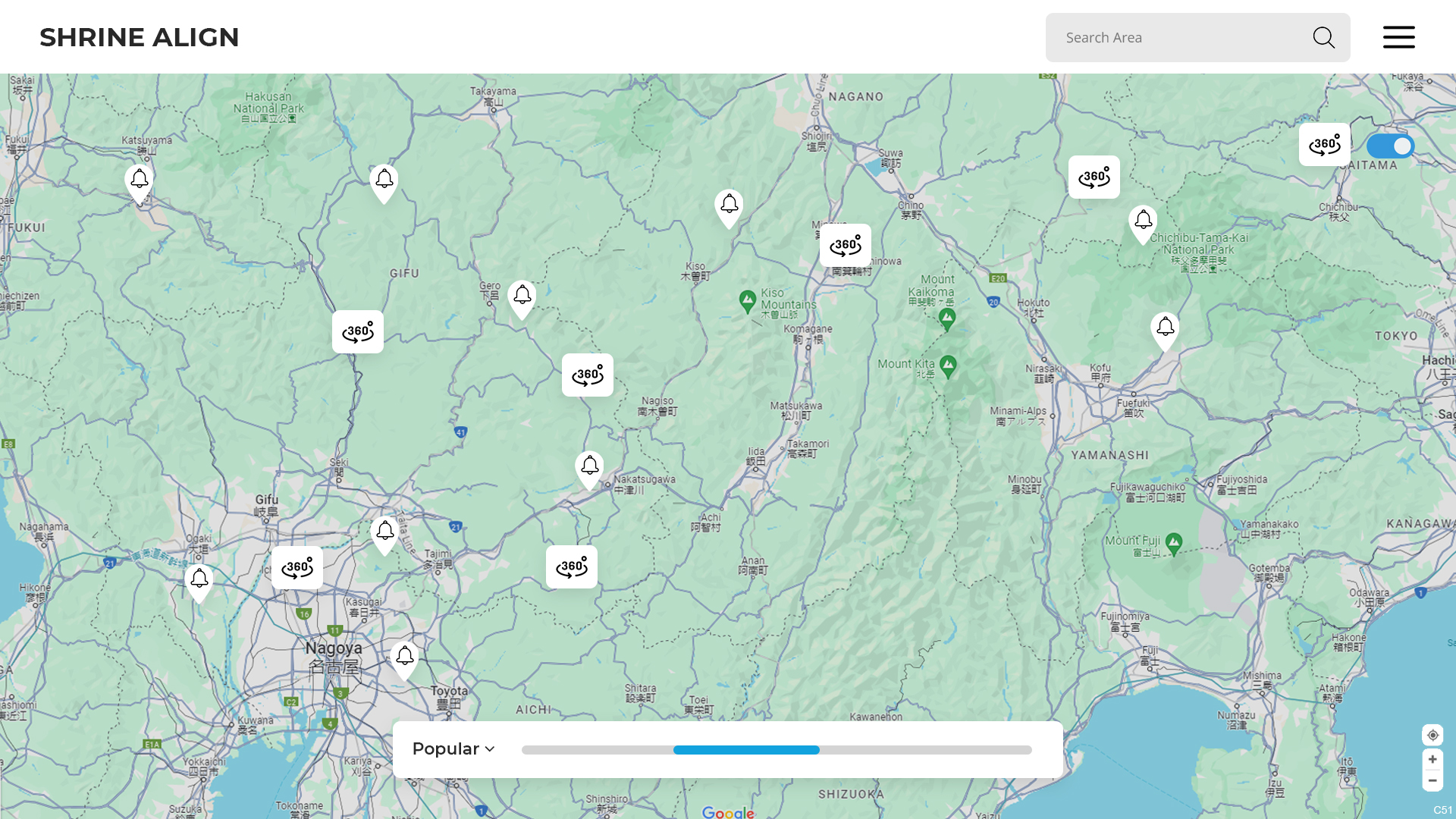
Task: Open the 360 marker near Minowa
Action: (845, 245)
